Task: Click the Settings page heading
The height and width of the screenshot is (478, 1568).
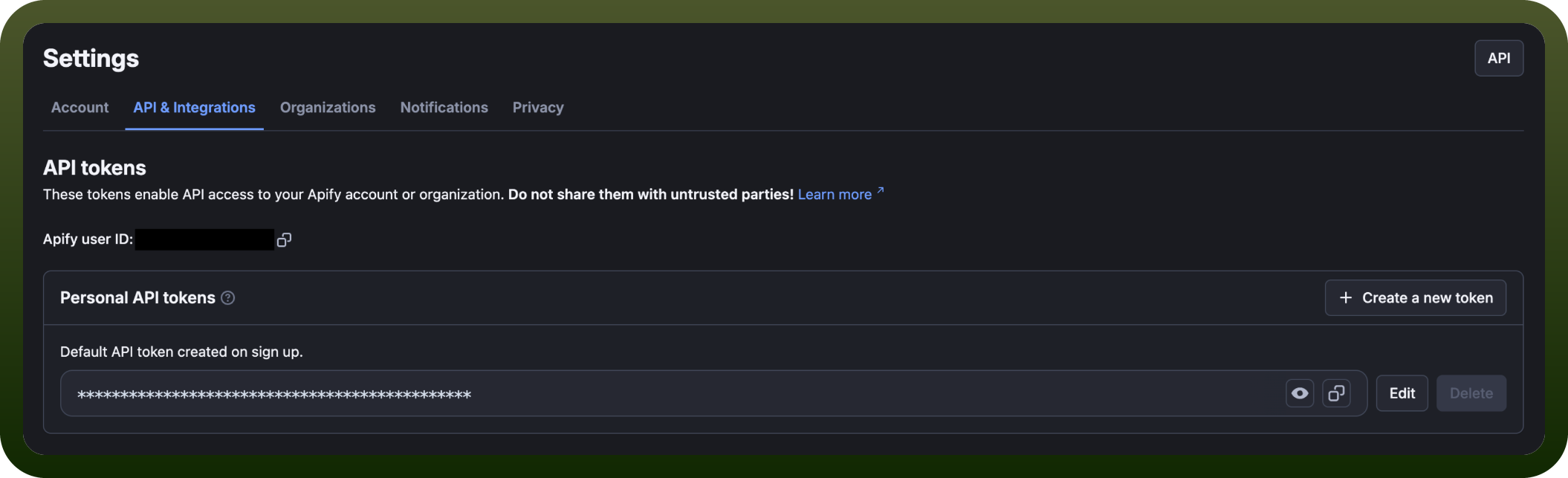Action: pyautogui.click(x=91, y=58)
